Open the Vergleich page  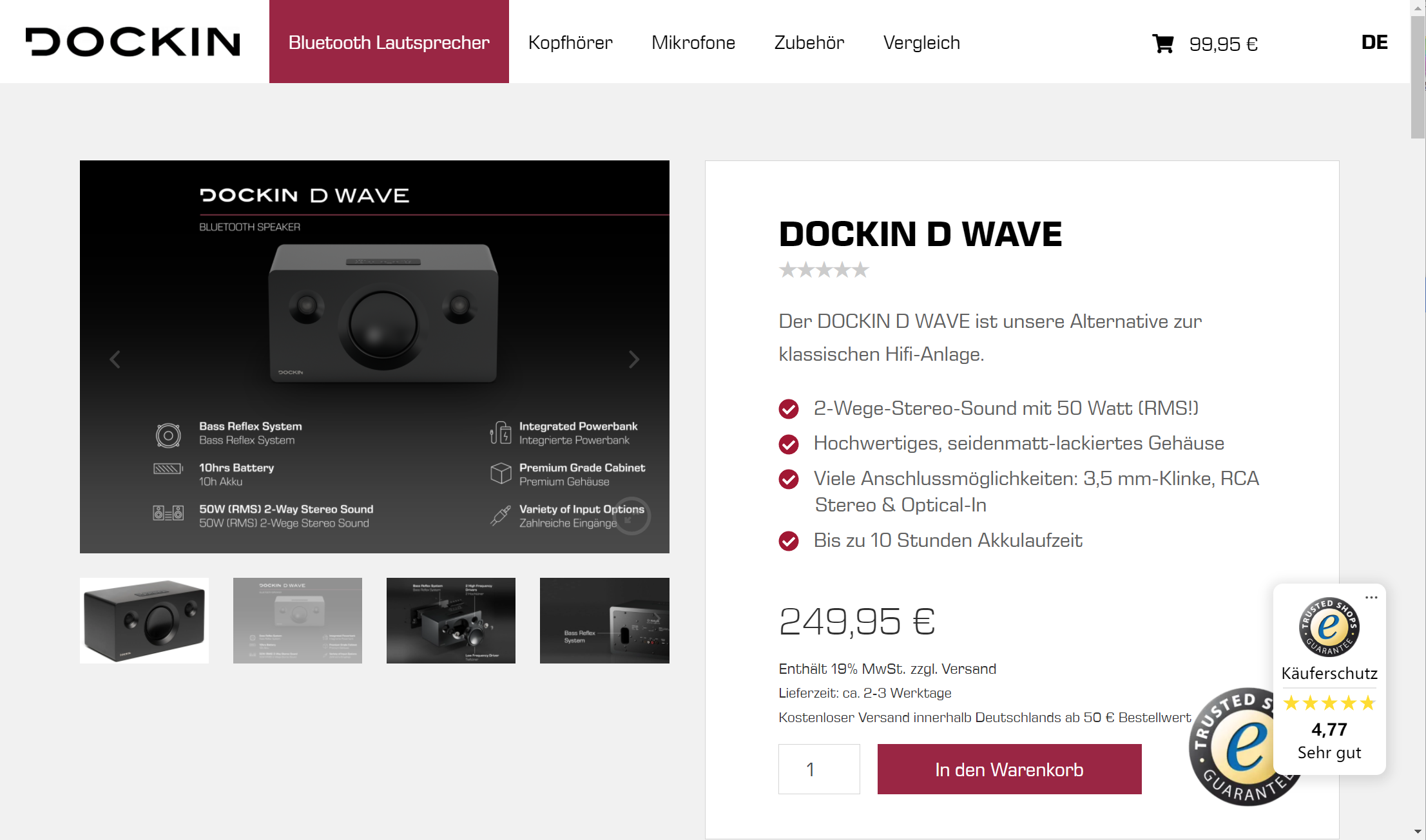tap(921, 43)
